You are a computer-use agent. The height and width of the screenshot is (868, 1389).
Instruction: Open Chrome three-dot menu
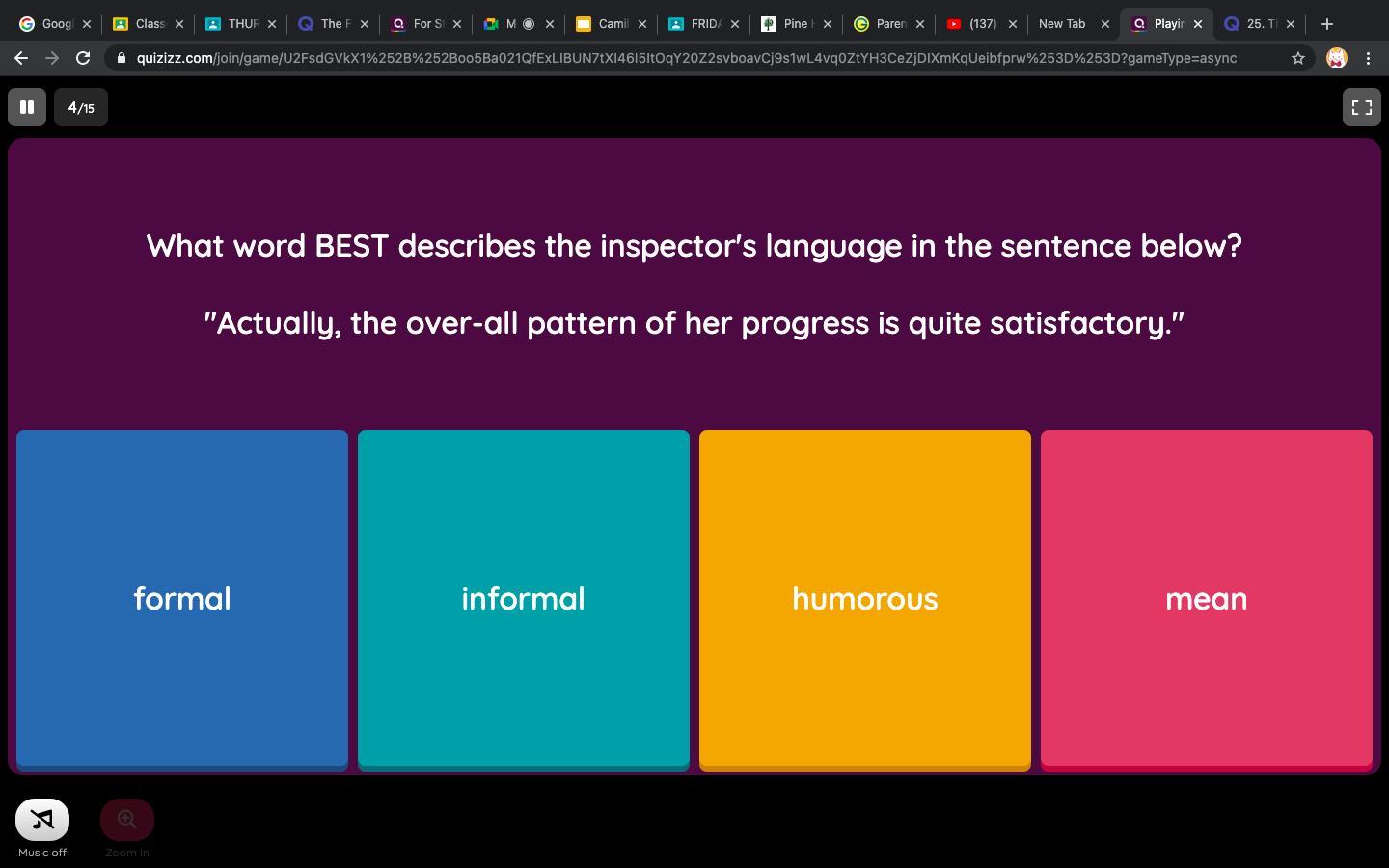coord(1368,58)
